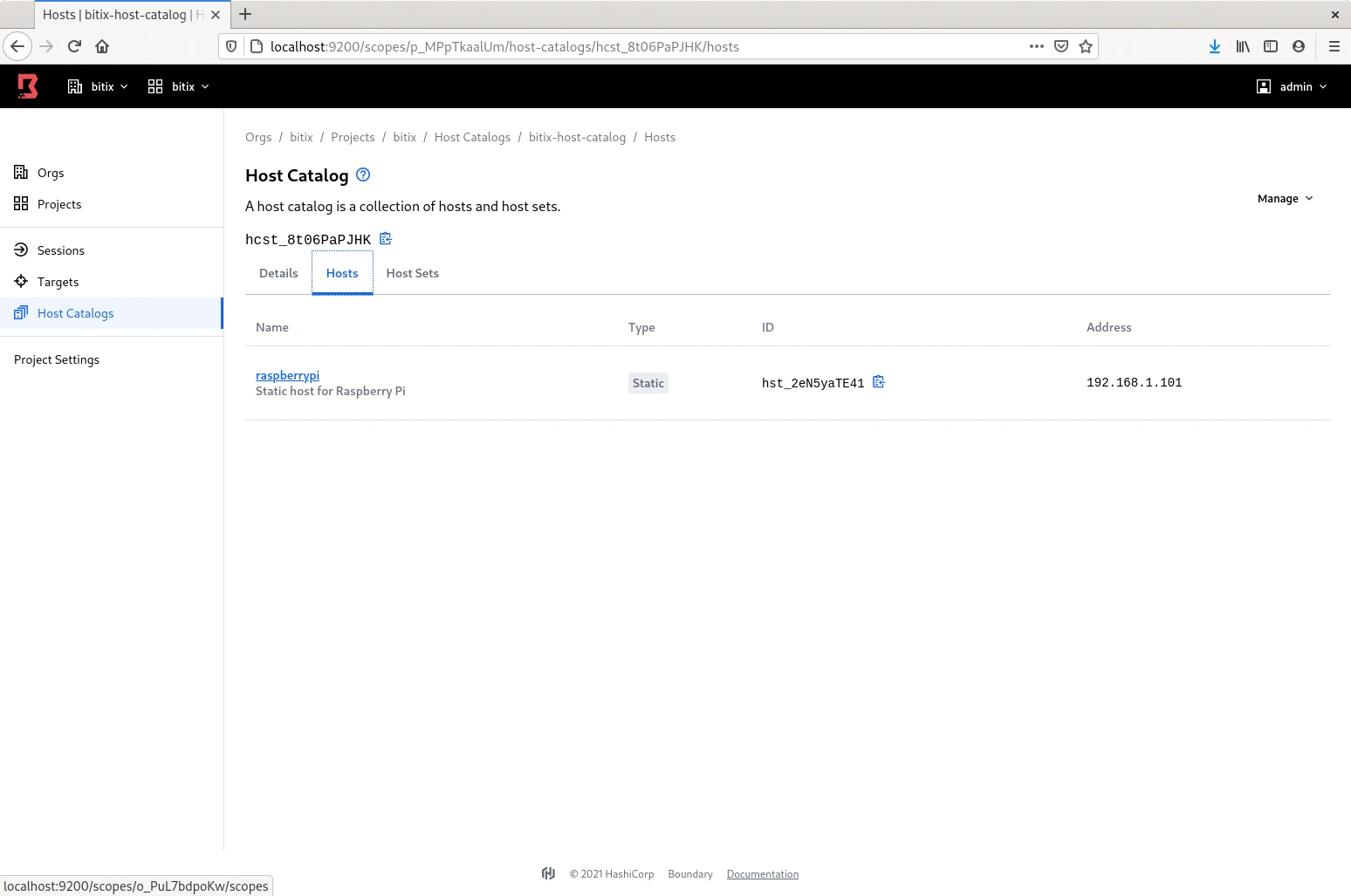
Task: Click the Boundary logo in header
Action: pyautogui.click(x=28, y=86)
